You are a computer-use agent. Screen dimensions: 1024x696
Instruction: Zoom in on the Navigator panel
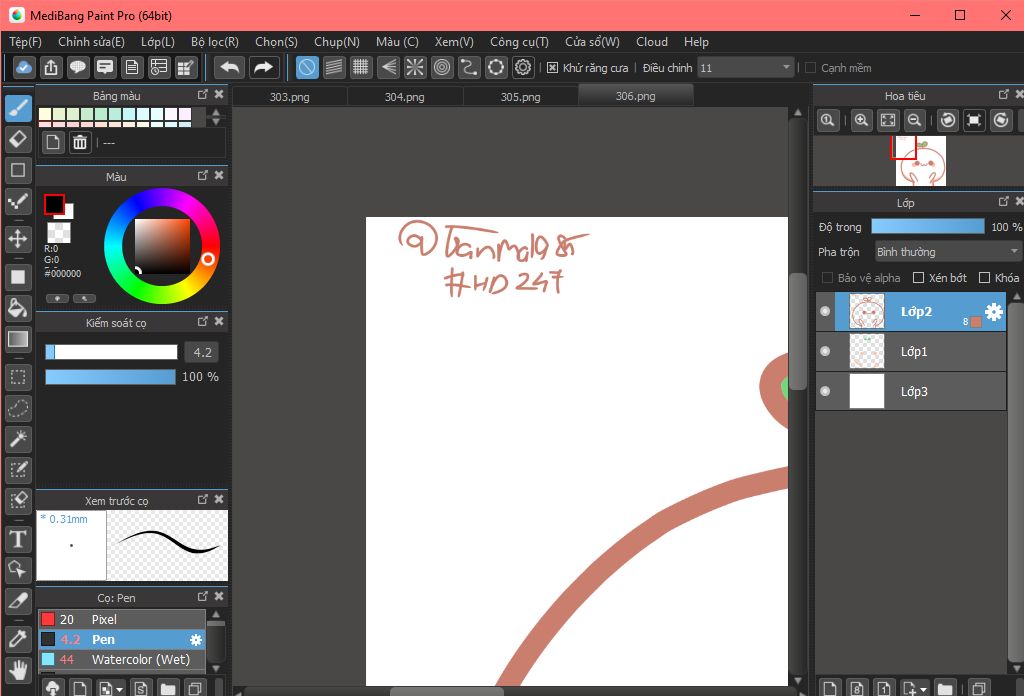[861, 120]
